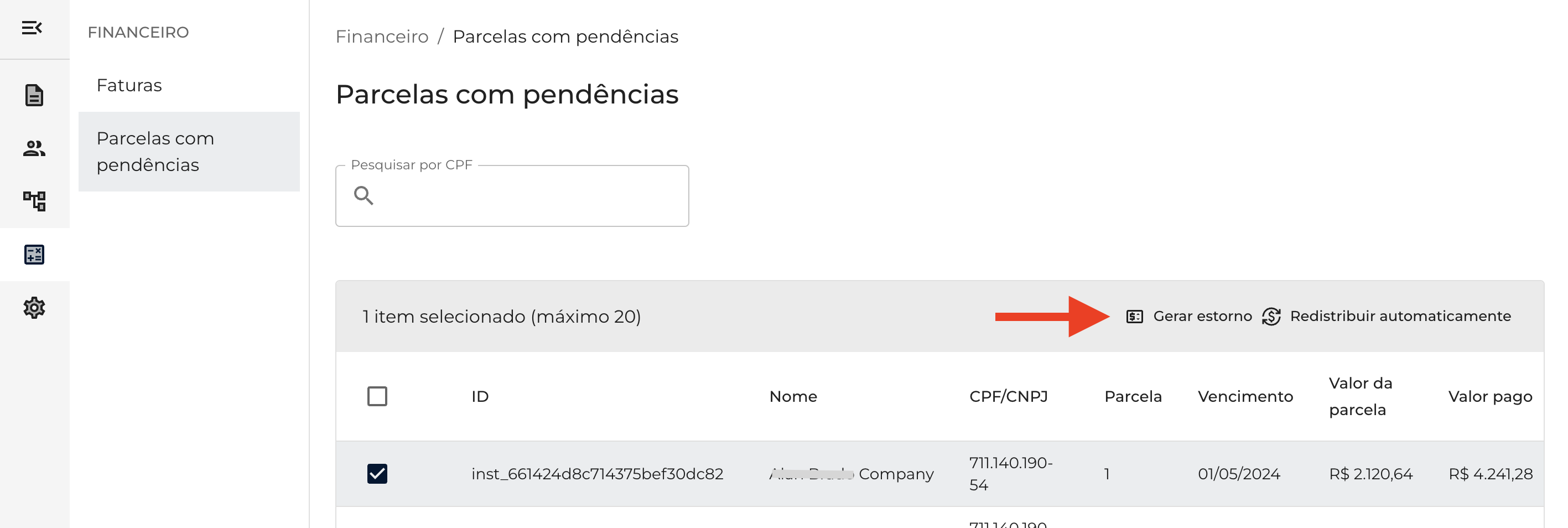
Task: Click the Gerar estorno button
Action: (1202, 317)
